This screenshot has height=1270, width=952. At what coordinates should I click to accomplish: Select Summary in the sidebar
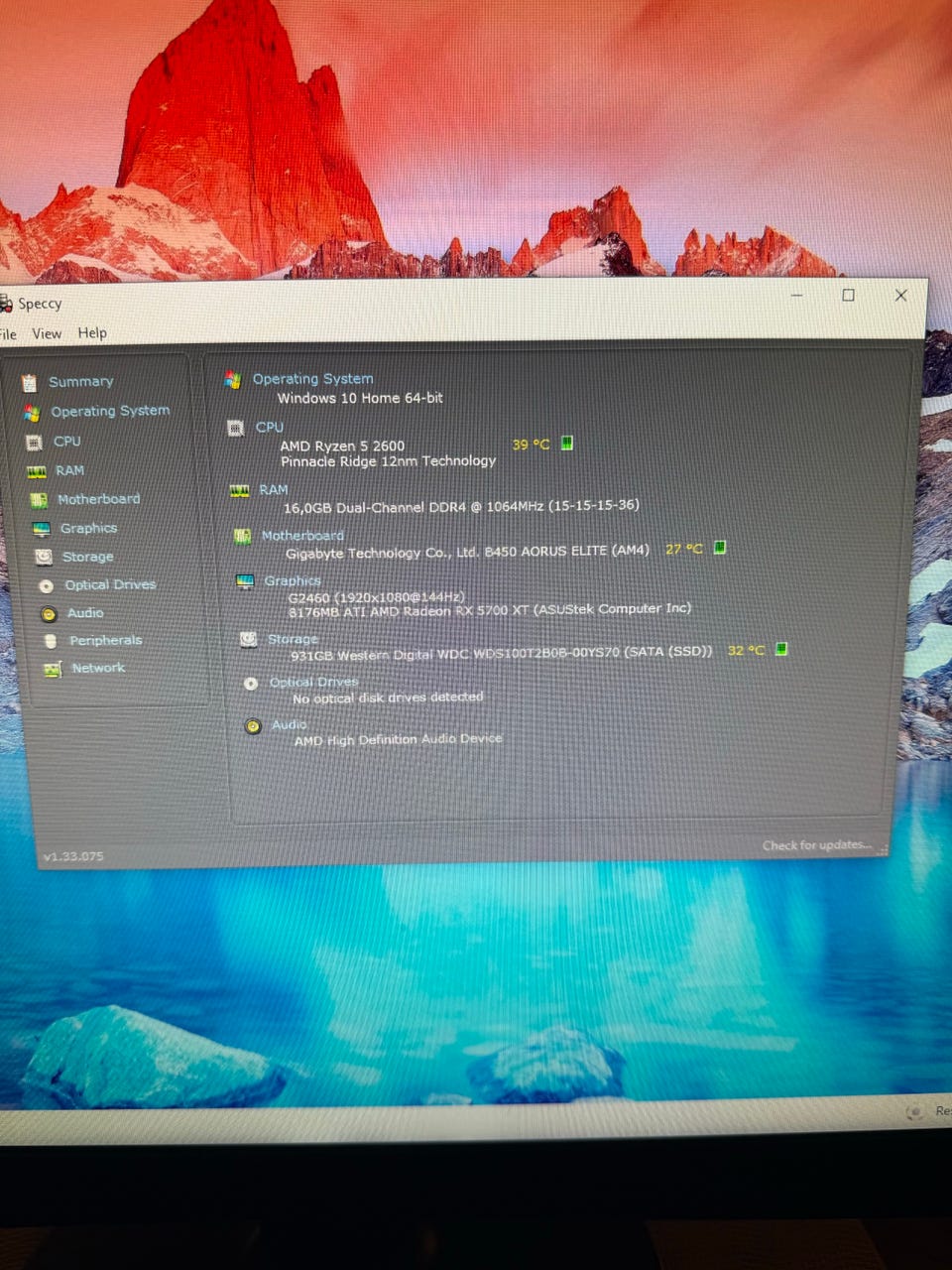tap(81, 382)
